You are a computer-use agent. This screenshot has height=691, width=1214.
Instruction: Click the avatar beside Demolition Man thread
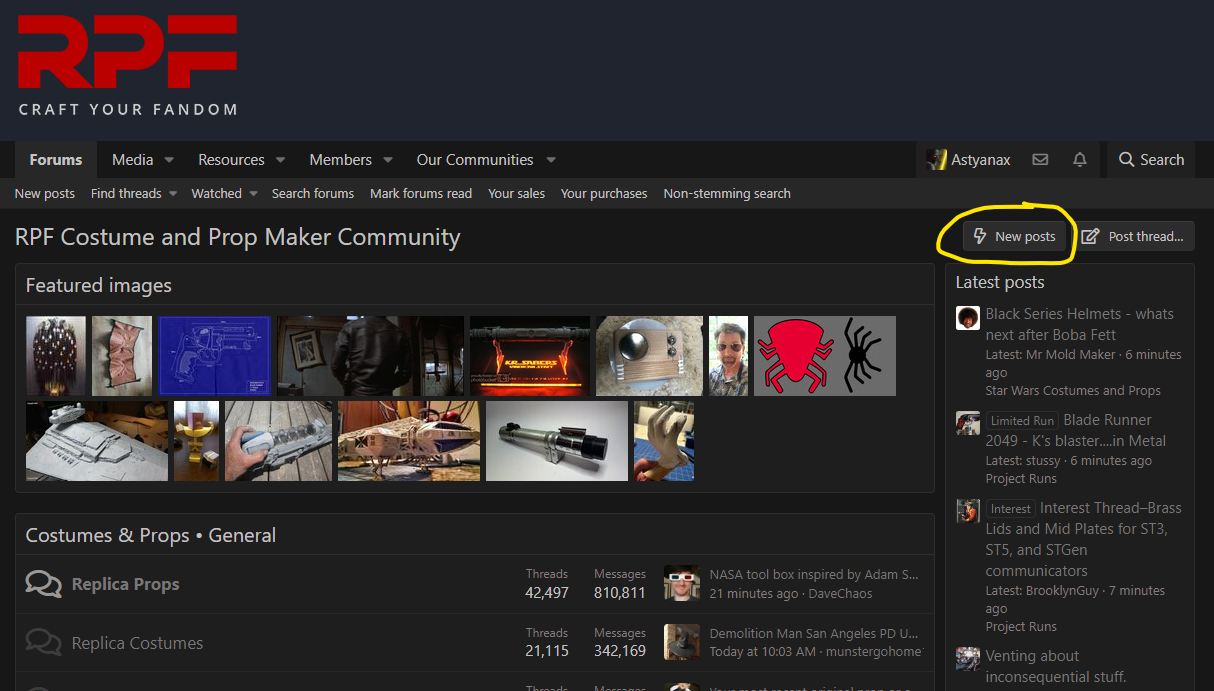coord(682,642)
